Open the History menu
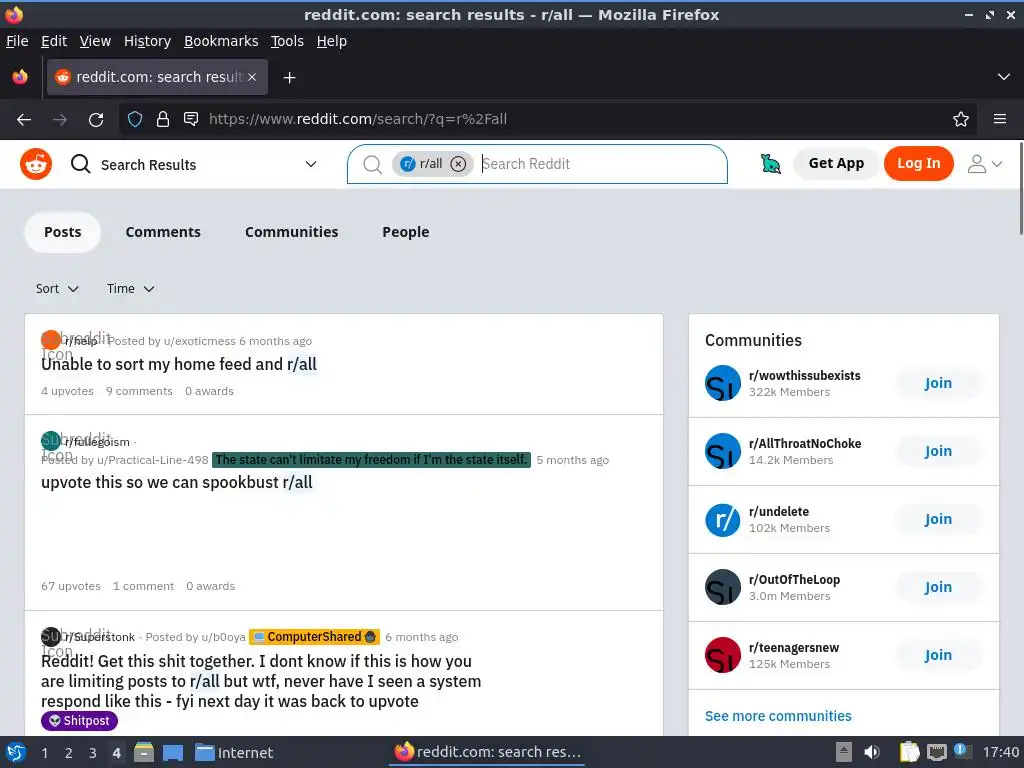The width and height of the screenshot is (1024, 768). pos(148,41)
